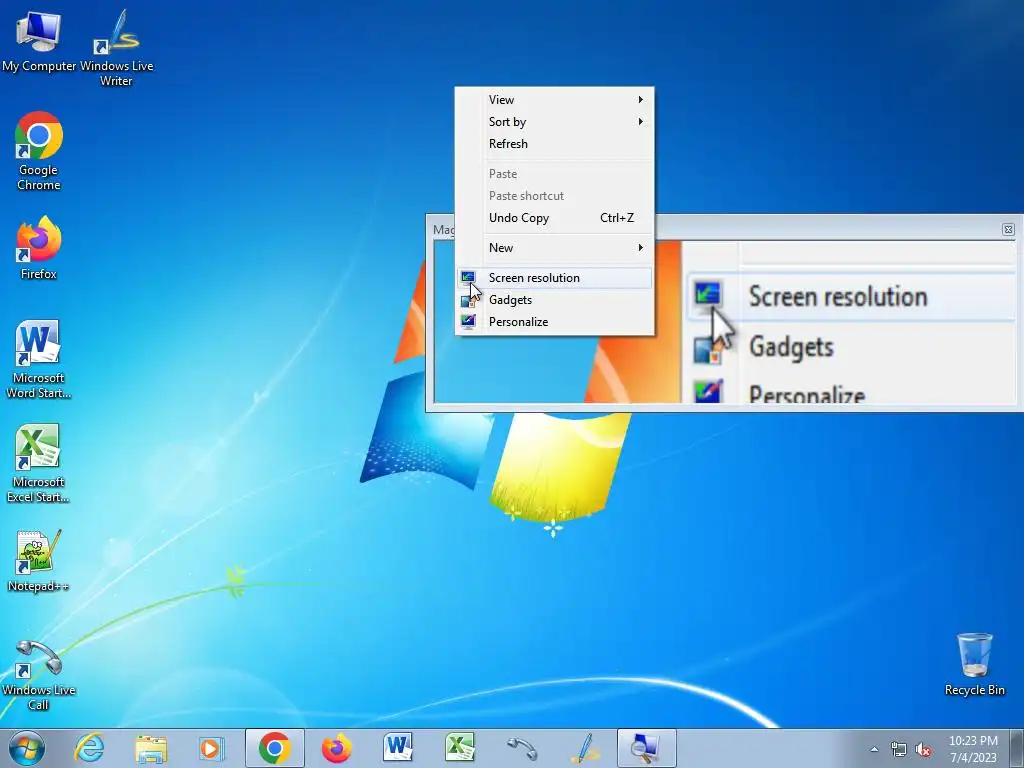Open Windows Live Writer desktop shortcut
Screen dimensions: 1024x768
click(x=116, y=47)
